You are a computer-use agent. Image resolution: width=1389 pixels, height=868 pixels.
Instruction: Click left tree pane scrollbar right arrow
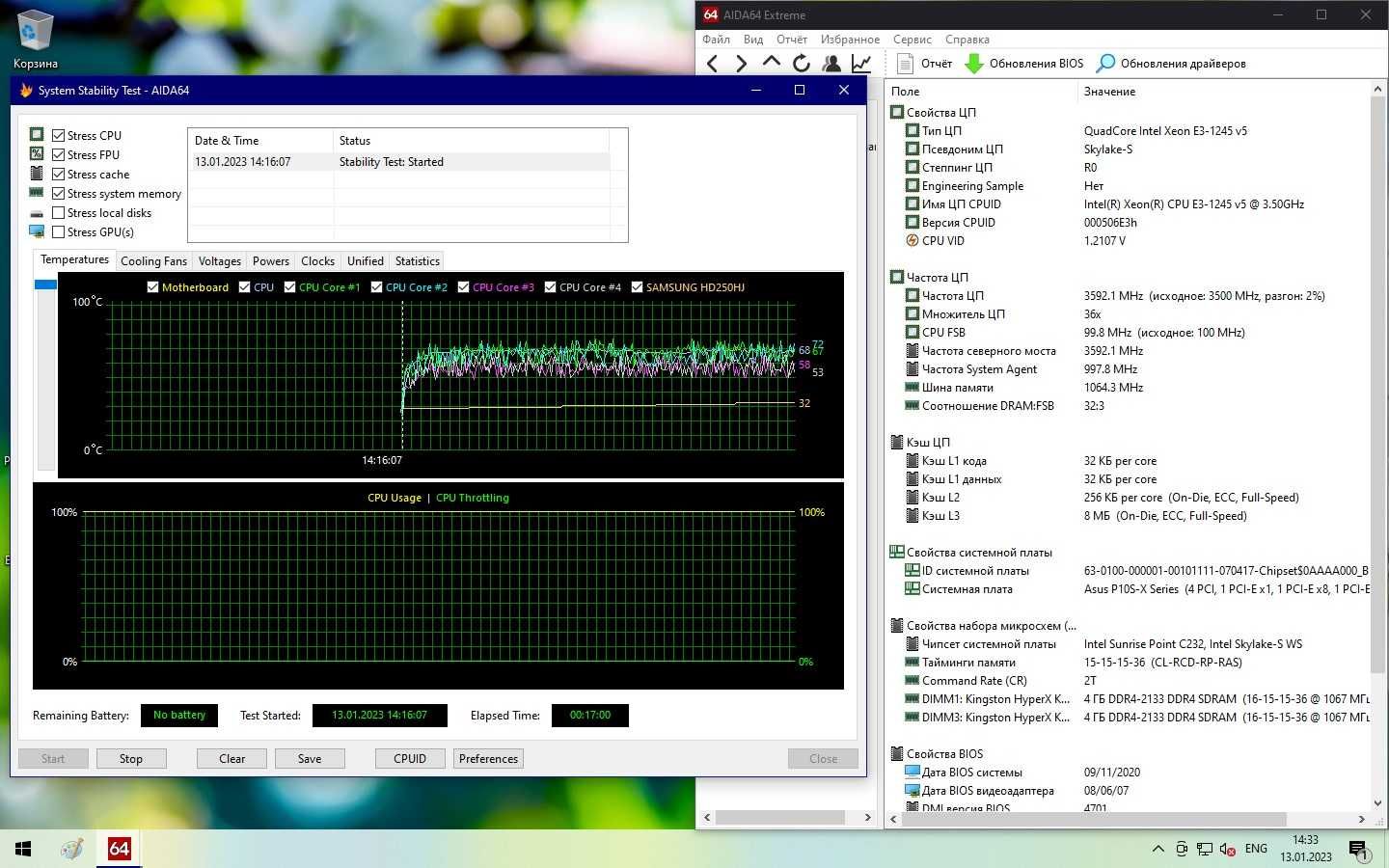[x=867, y=818]
